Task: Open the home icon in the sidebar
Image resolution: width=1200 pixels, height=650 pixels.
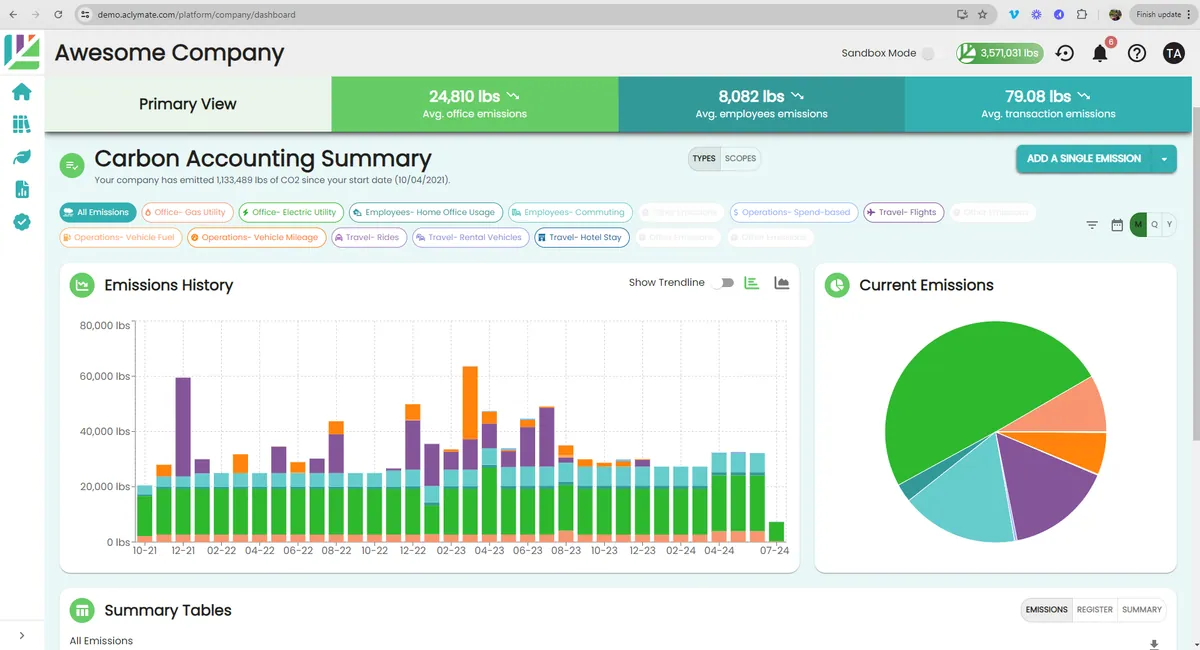Action: [x=21, y=92]
